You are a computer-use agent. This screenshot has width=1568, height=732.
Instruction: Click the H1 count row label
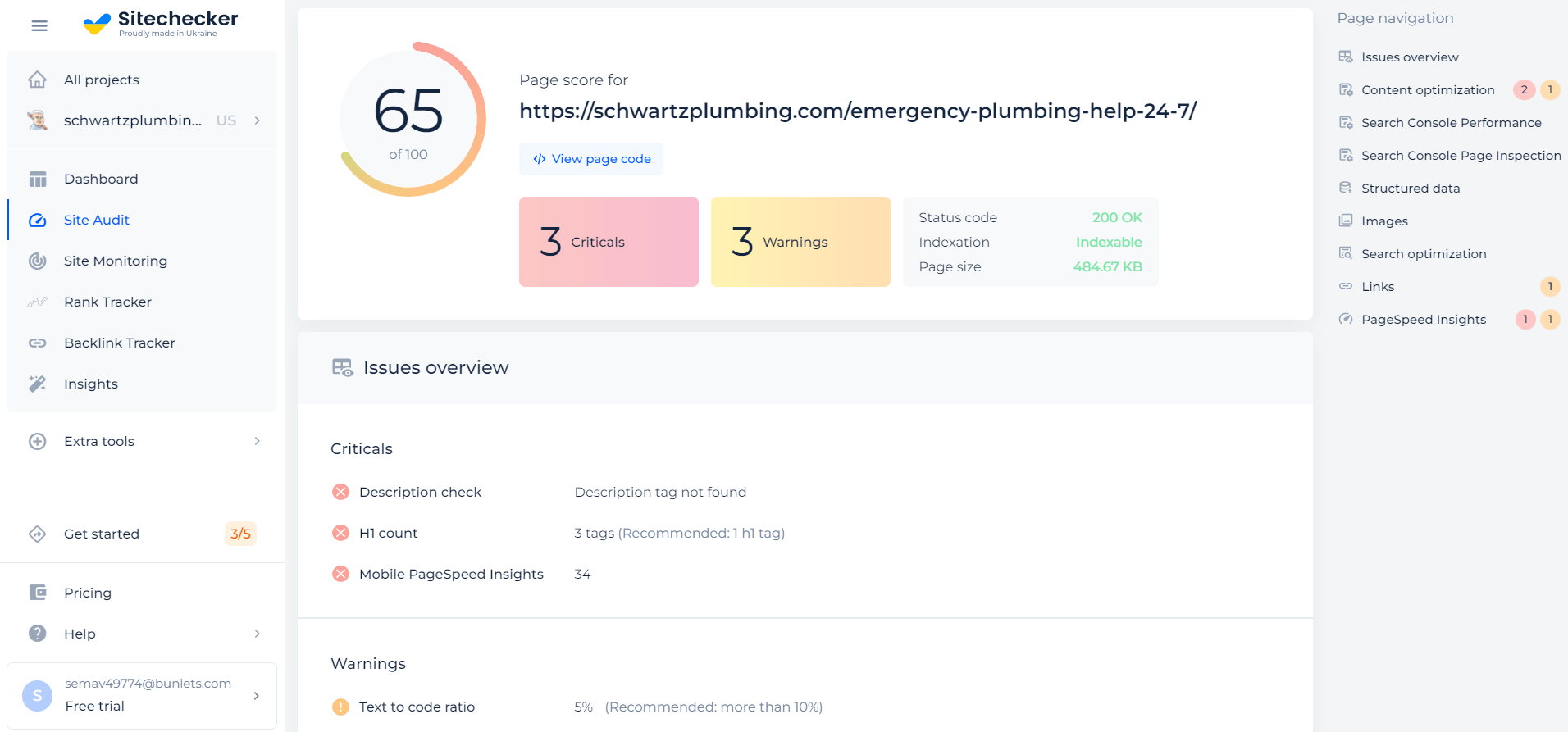(388, 533)
